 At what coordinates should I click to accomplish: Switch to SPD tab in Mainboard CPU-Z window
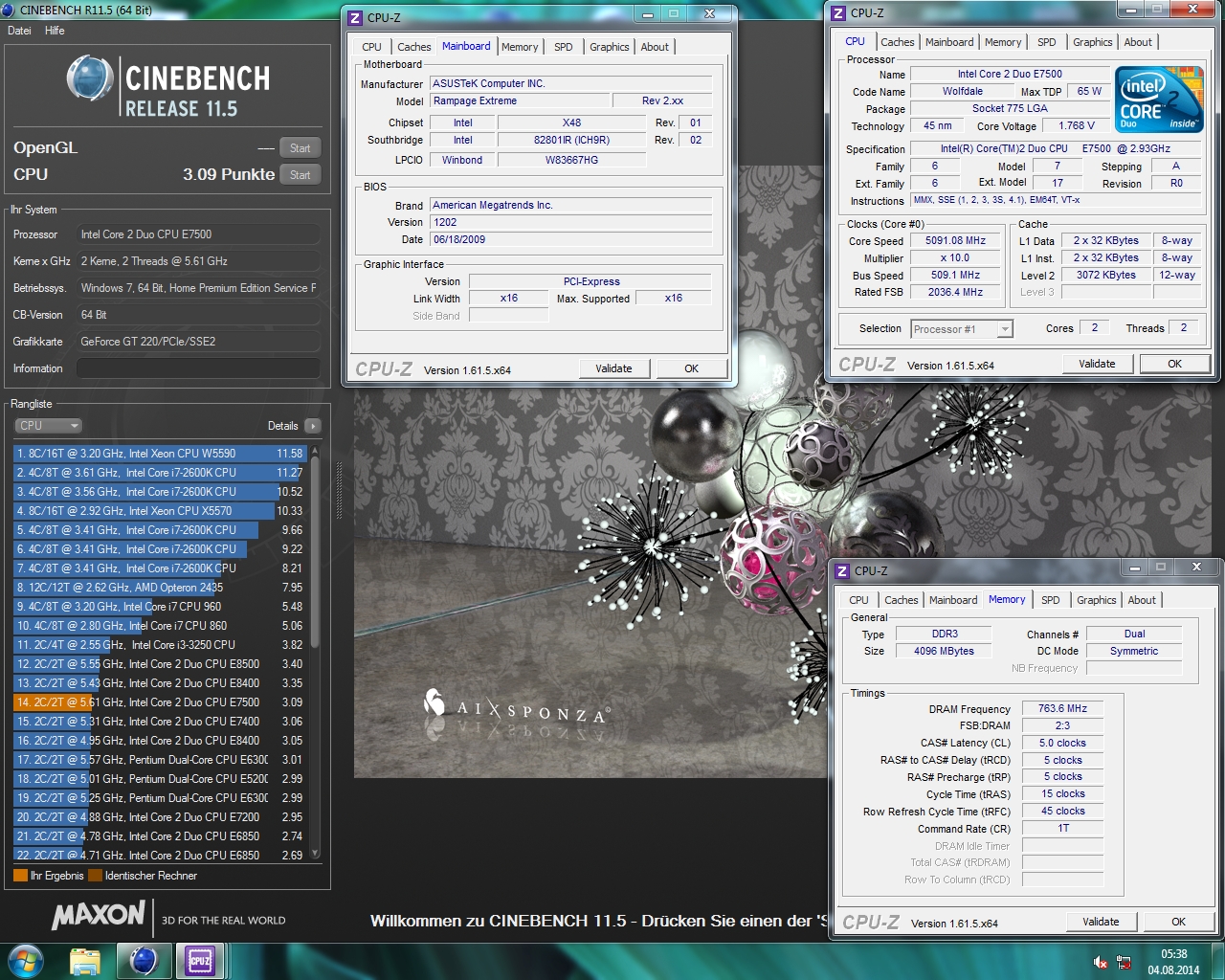564,47
